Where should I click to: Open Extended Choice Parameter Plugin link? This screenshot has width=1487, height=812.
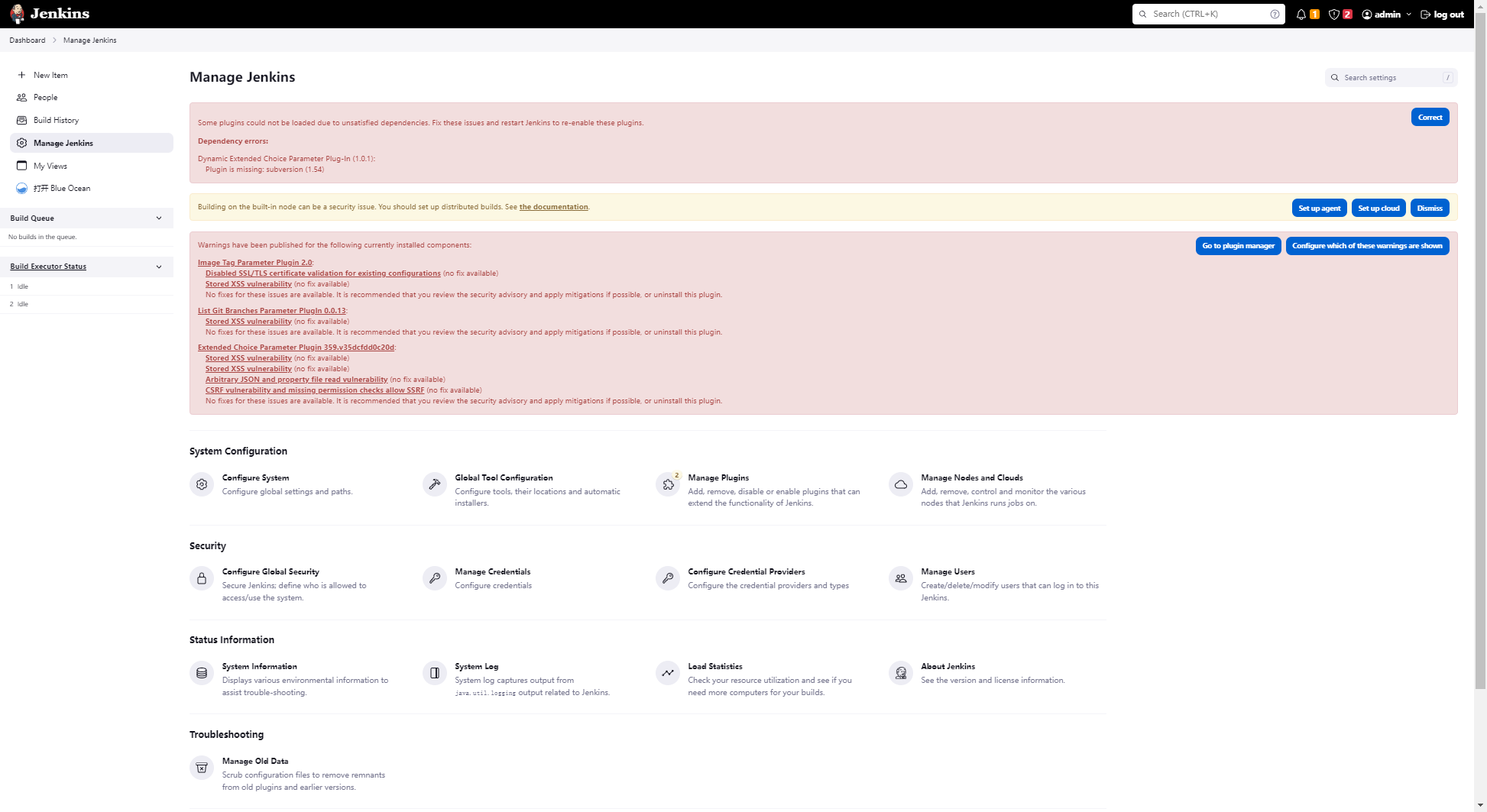coord(296,347)
